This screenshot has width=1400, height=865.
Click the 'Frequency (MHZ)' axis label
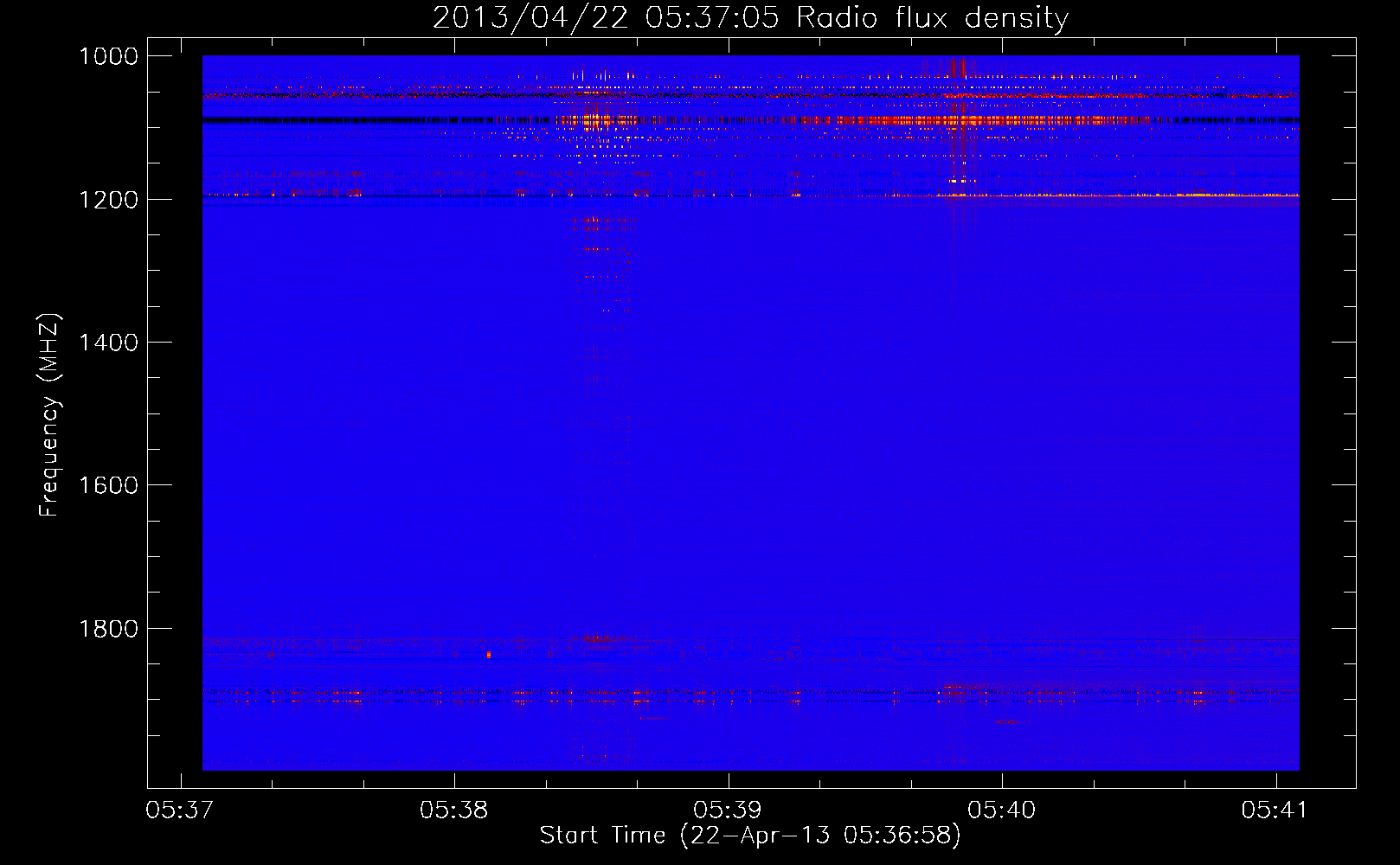point(49,415)
